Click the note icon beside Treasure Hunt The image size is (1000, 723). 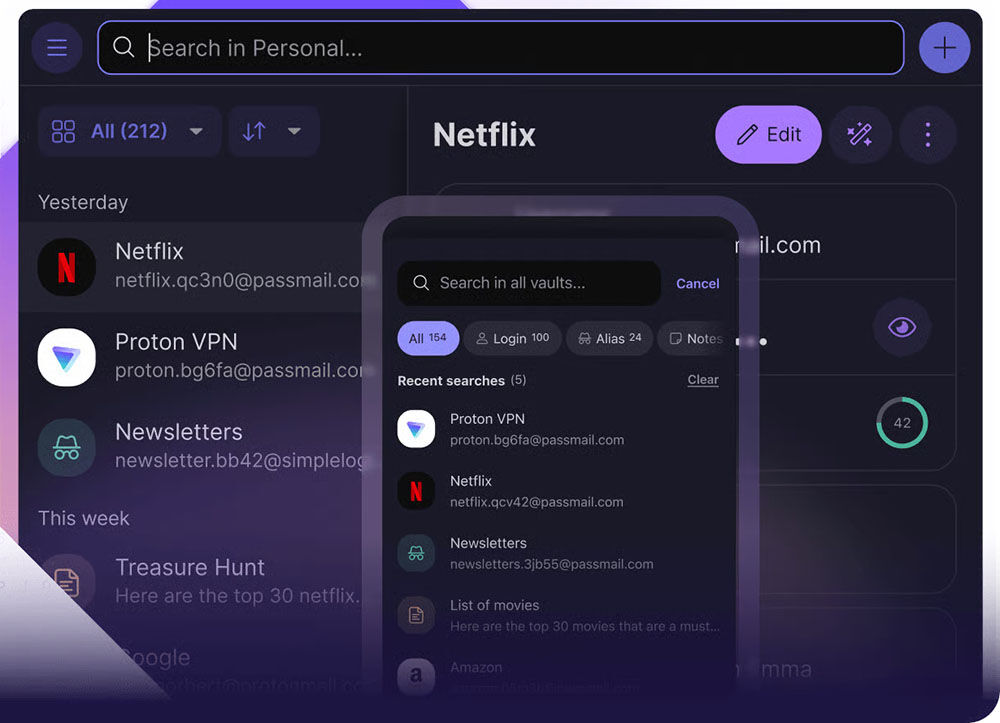(66, 581)
